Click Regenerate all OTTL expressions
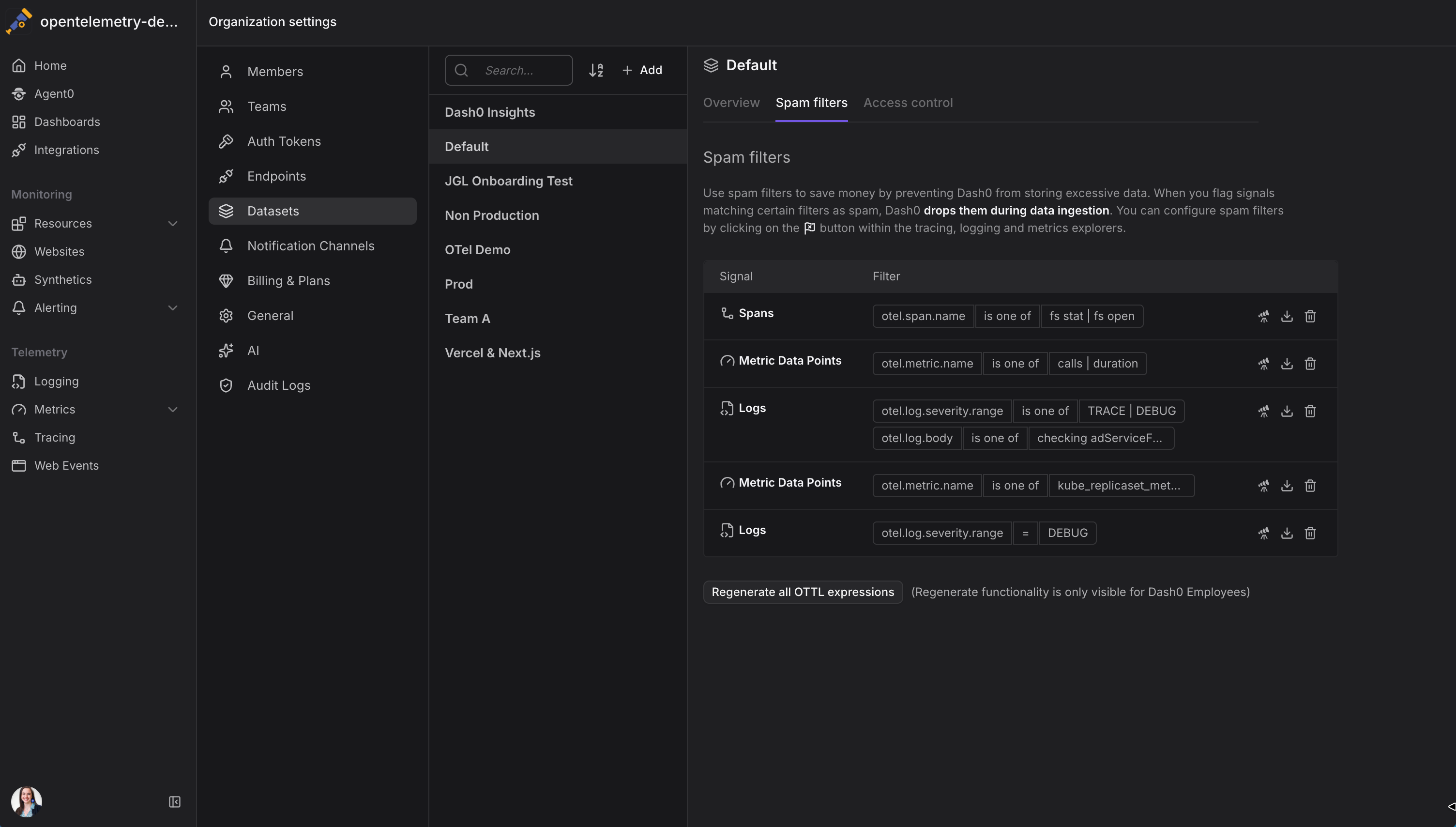Screen dimensions: 1456x827 click(802, 592)
